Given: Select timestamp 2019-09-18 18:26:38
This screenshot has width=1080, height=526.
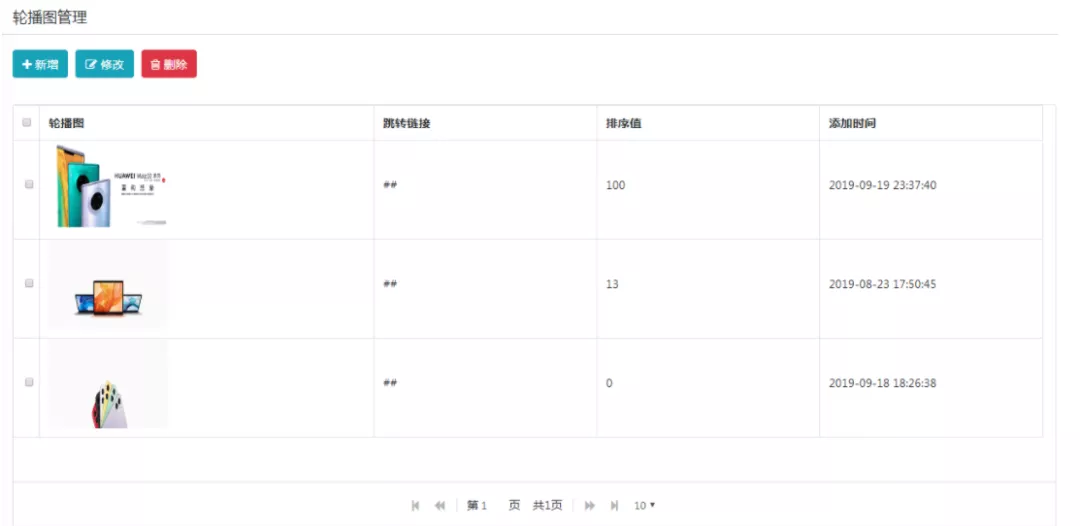Looking at the screenshot, I should (882, 383).
